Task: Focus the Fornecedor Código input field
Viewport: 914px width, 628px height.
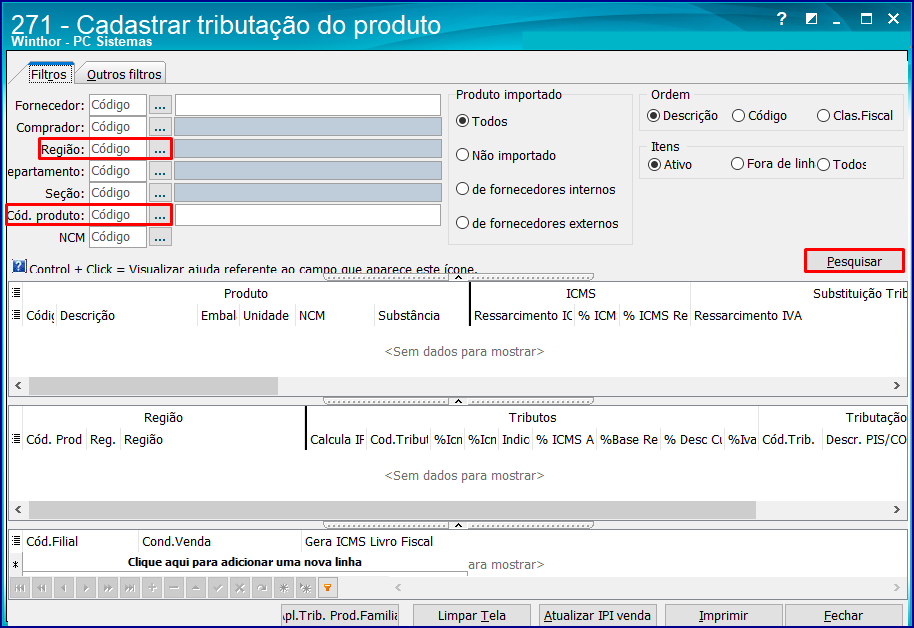Action: [118, 105]
